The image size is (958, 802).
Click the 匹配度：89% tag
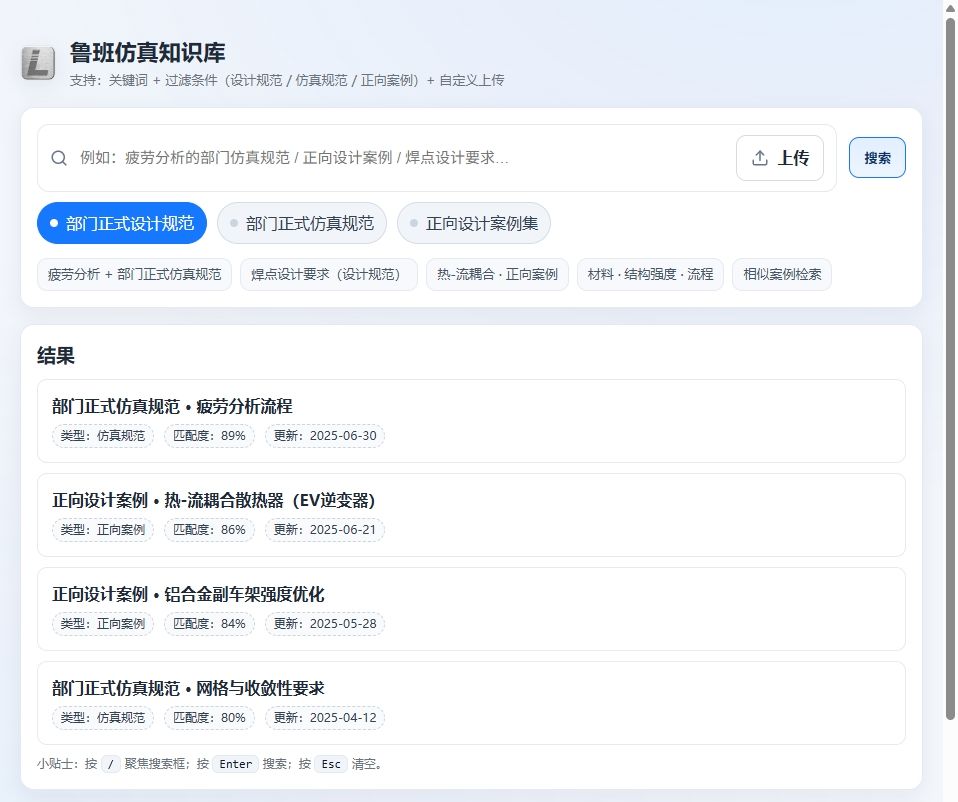(209, 436)
